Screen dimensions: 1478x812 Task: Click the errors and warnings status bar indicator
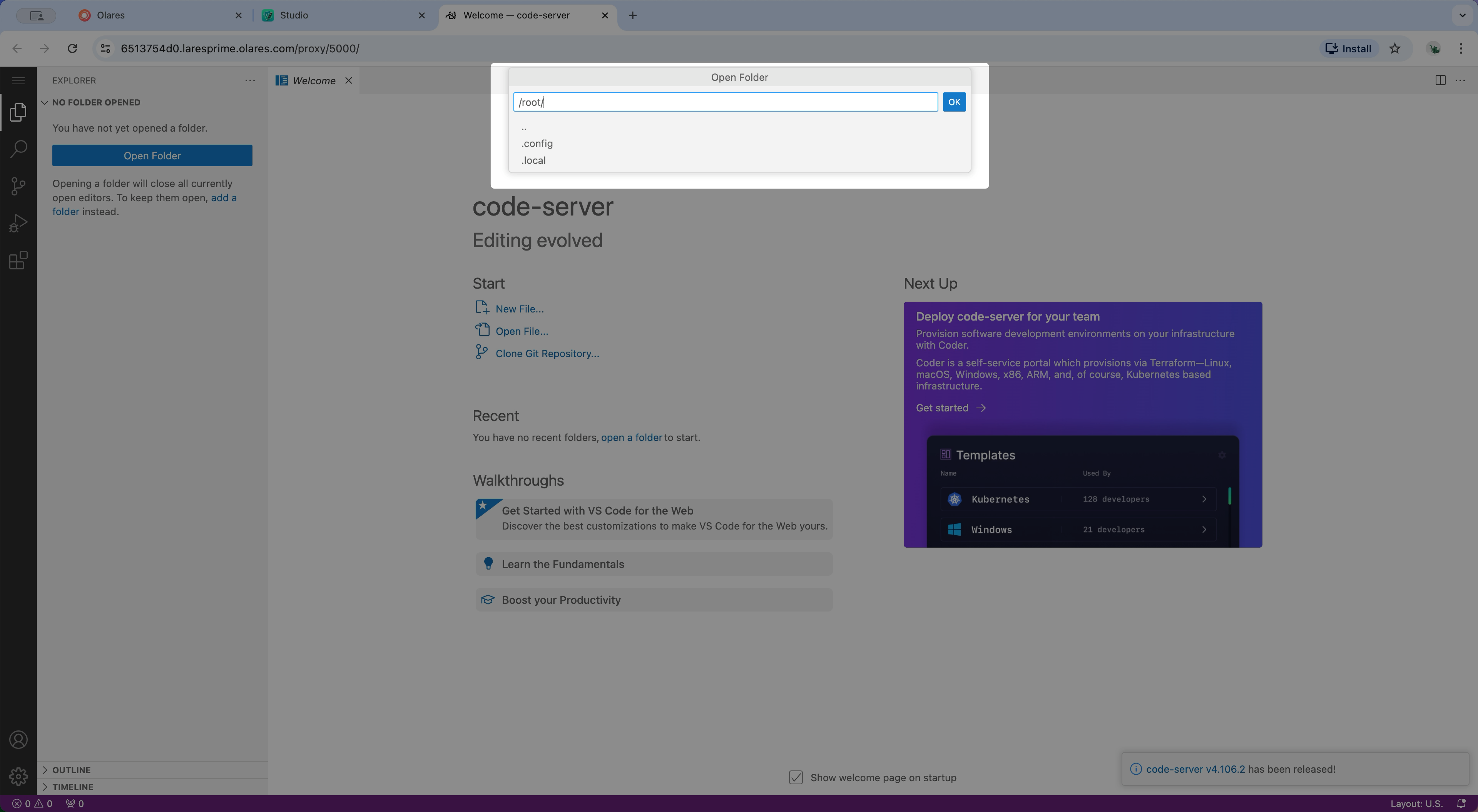32,804
